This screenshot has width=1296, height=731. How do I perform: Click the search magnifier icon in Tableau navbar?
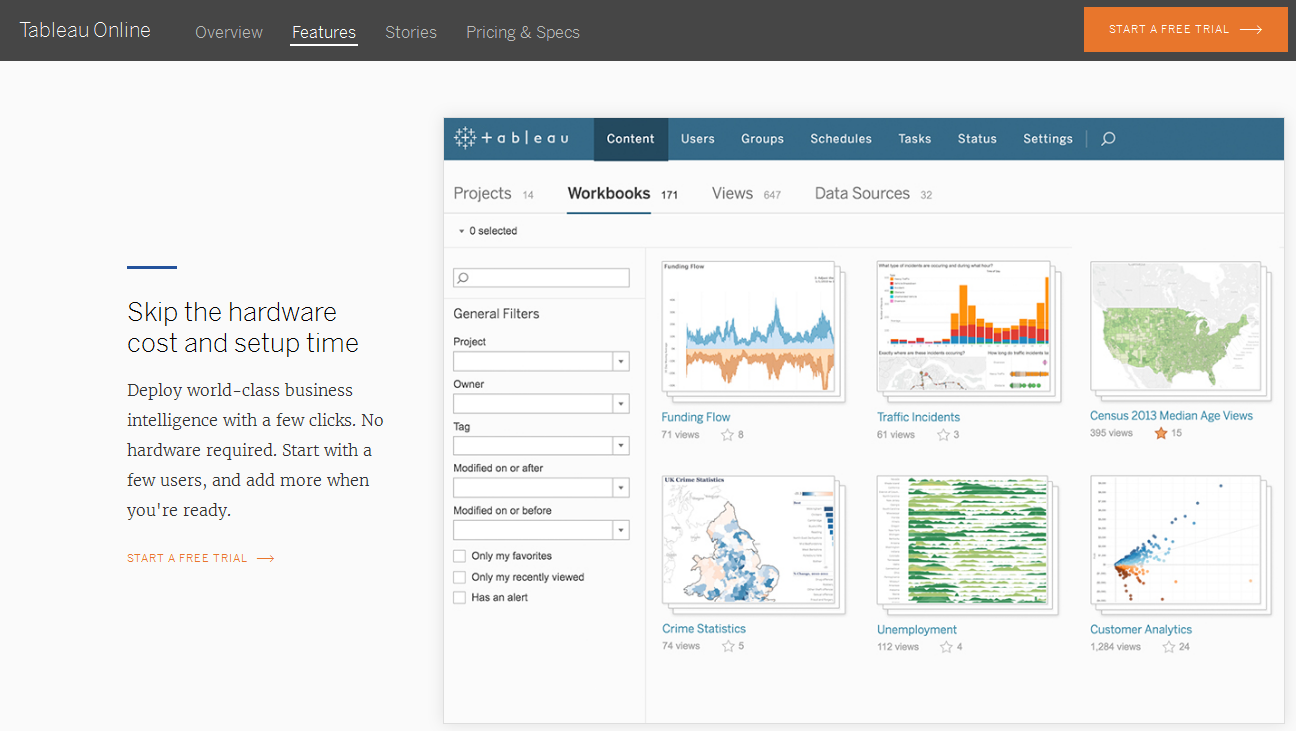click(1108, 139)
